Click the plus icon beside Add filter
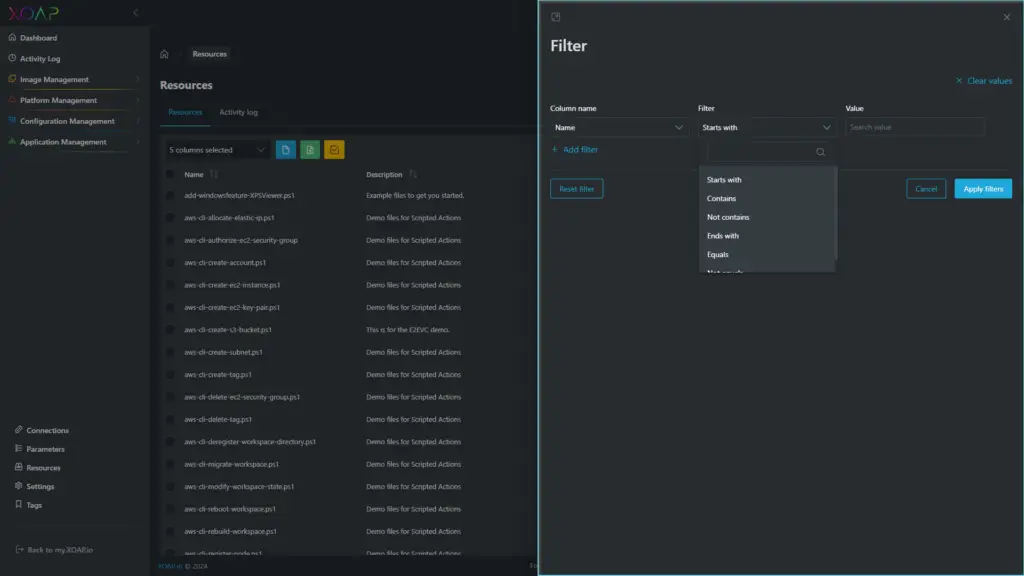The image size is (1024, 576). [554, 150]
